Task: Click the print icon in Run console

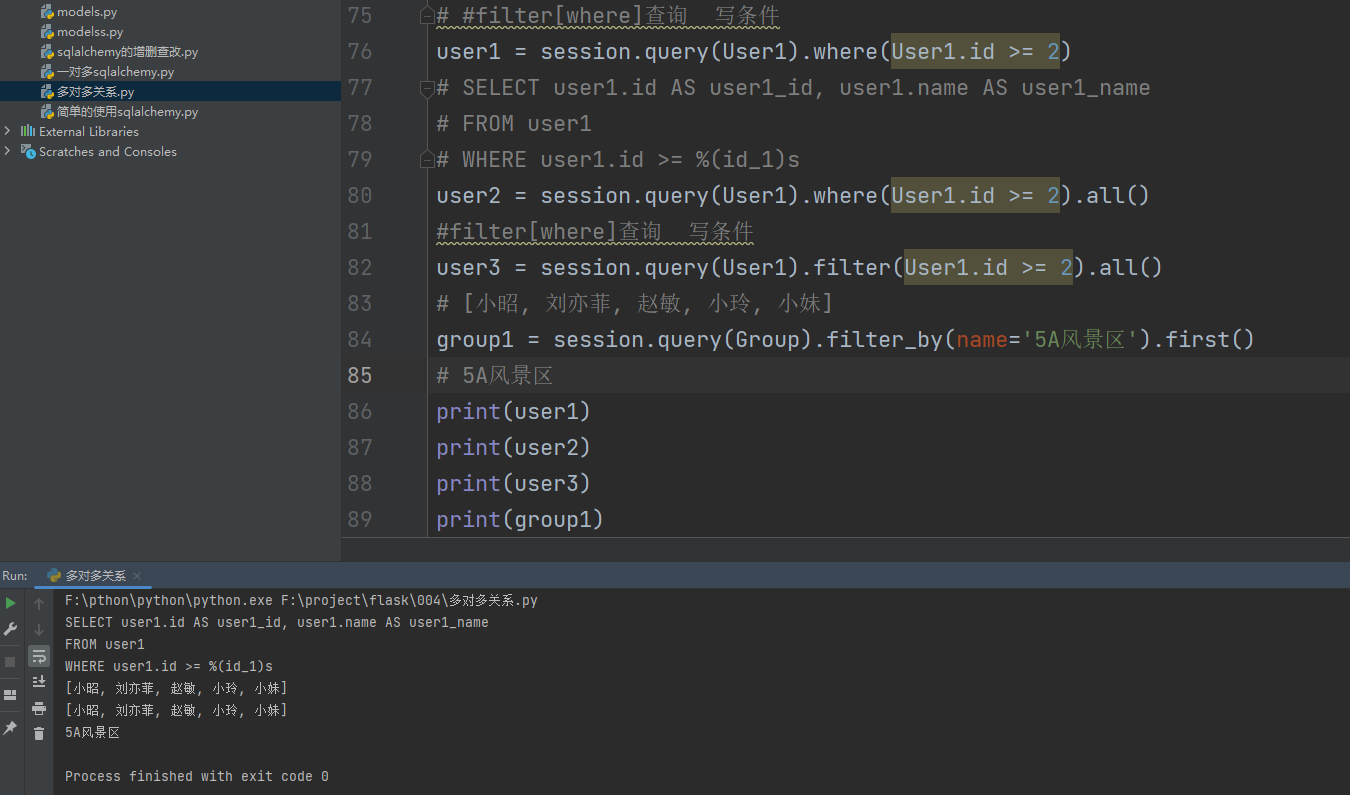Action: click(x=39, y=708)
